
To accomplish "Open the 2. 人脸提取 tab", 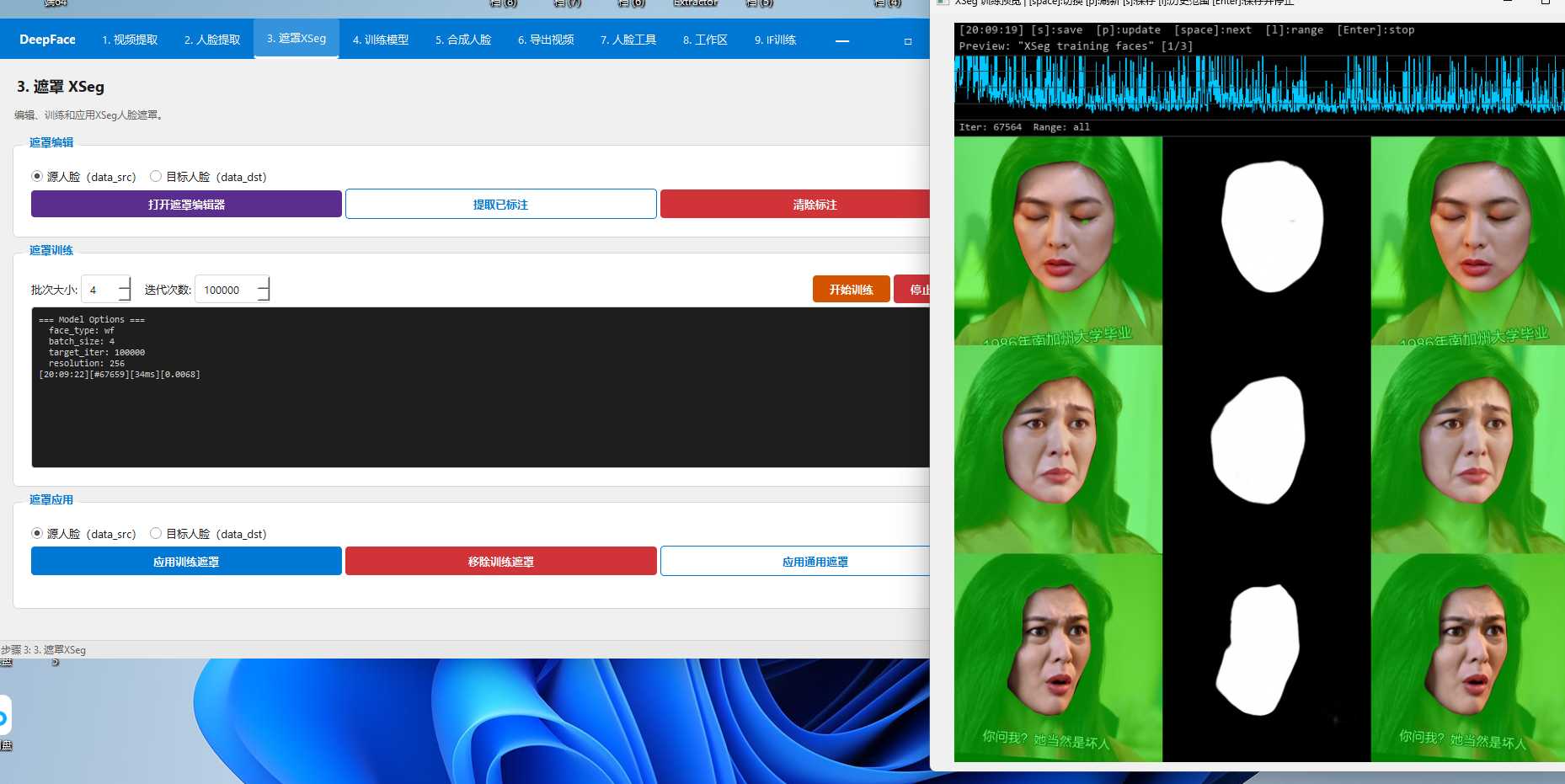I will click(212, 40).
